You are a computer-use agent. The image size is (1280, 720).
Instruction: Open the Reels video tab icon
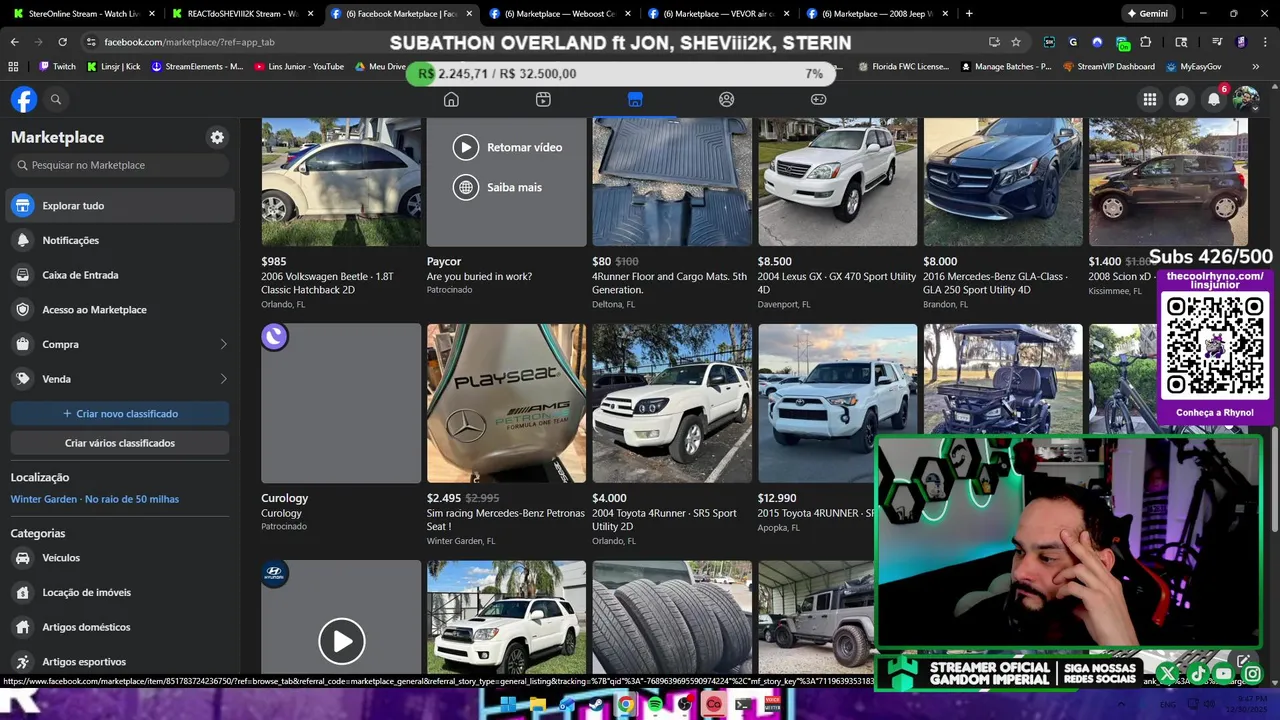pos(543,99)
